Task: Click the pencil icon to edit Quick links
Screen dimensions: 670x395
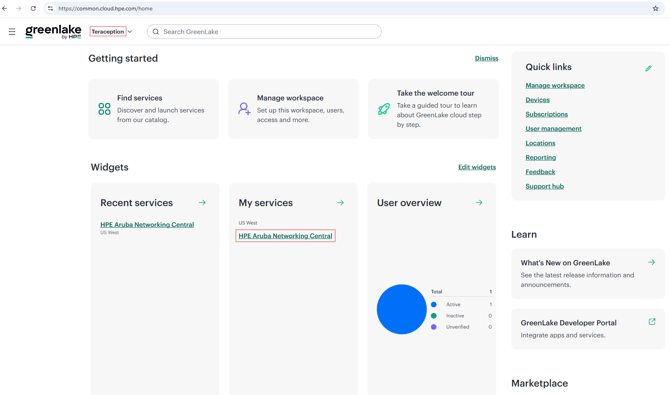Action: pyautogui.click(x=648, y=68)
